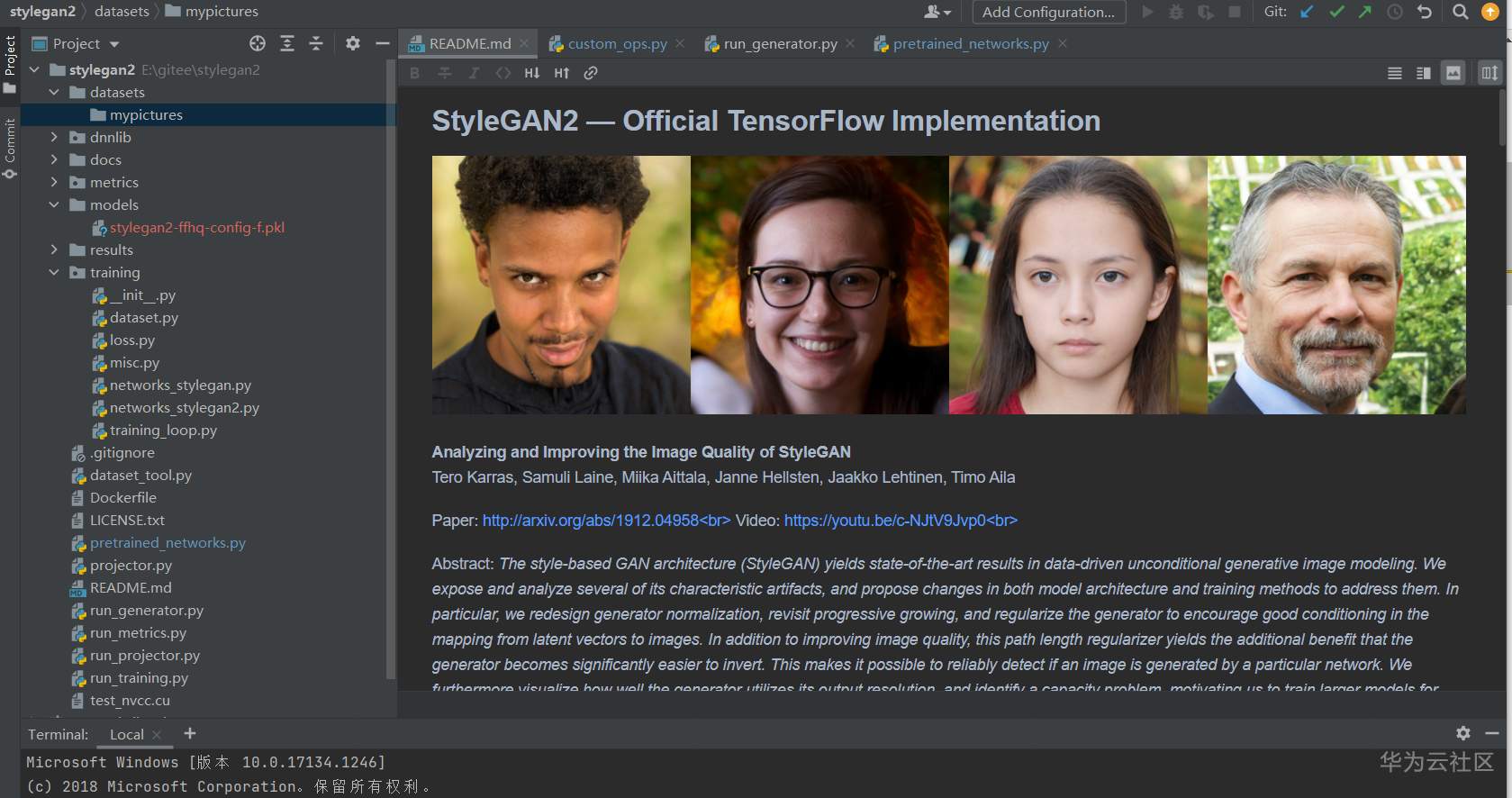Select run_training.py in the Project tree
Image resolution: width=1512 pixels, height=798 pixels.
click(x=139, y=677)
